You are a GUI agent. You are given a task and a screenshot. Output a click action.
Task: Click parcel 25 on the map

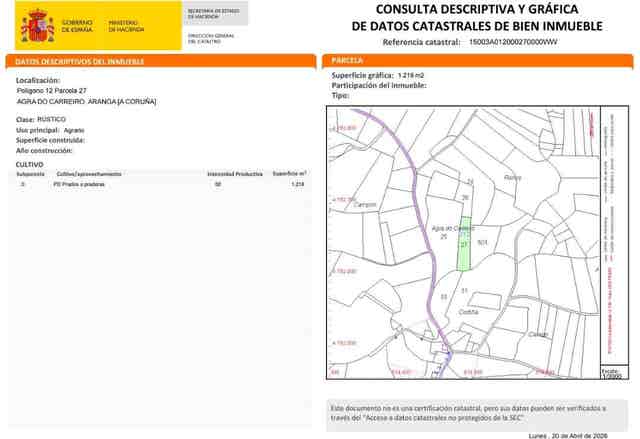tap(443, 237)
